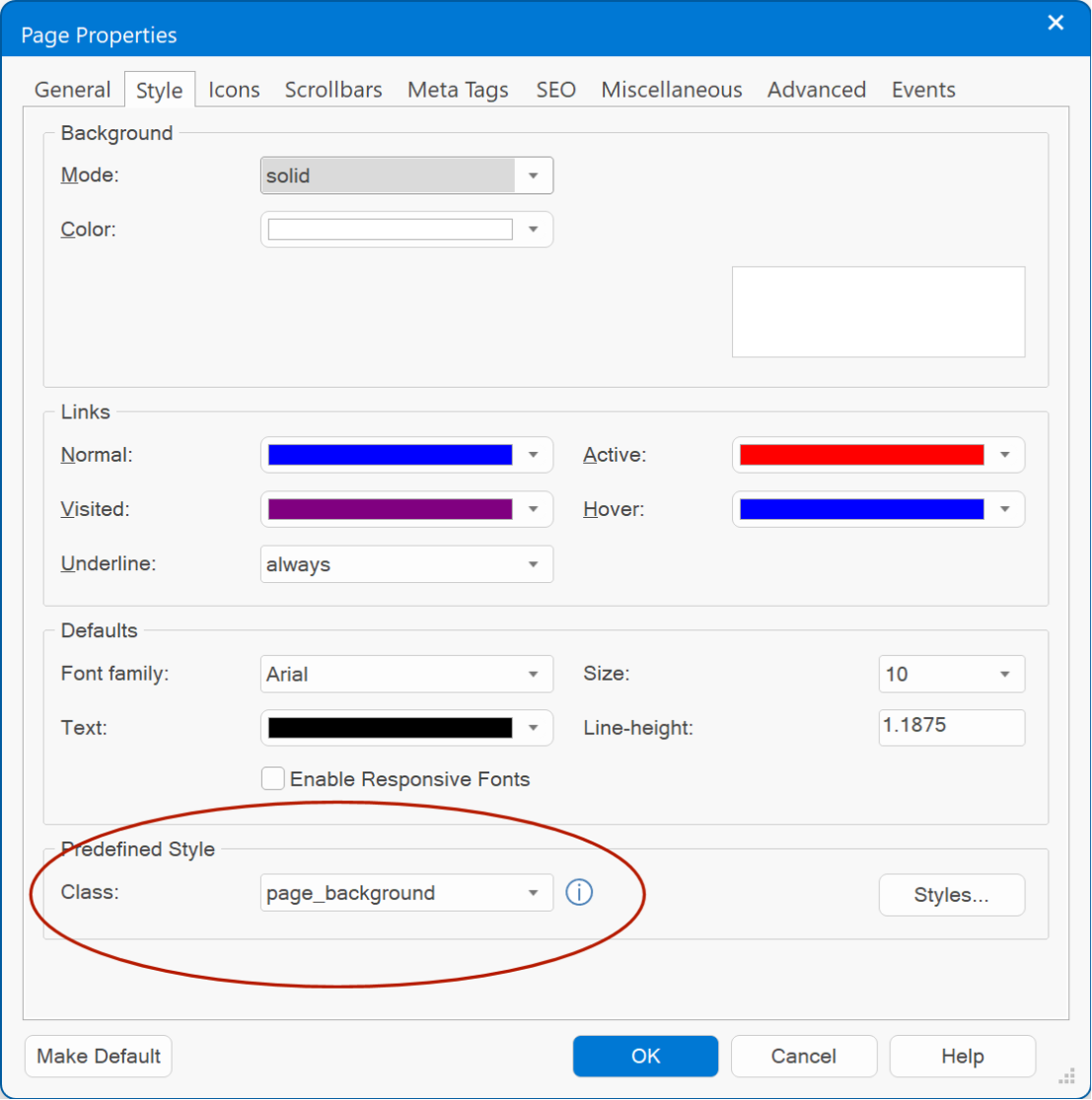Switch to the SEO tab
Viewport: 1092px width, 1100px height.
pyautogui.click(x=556, y=90)
